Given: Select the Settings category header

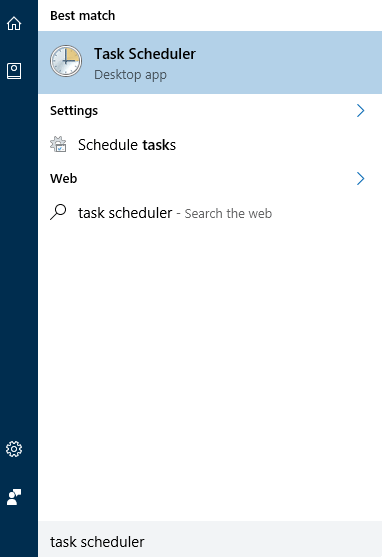Looking at the screenshot, I should pyautogui.click(x=74, y=110).
